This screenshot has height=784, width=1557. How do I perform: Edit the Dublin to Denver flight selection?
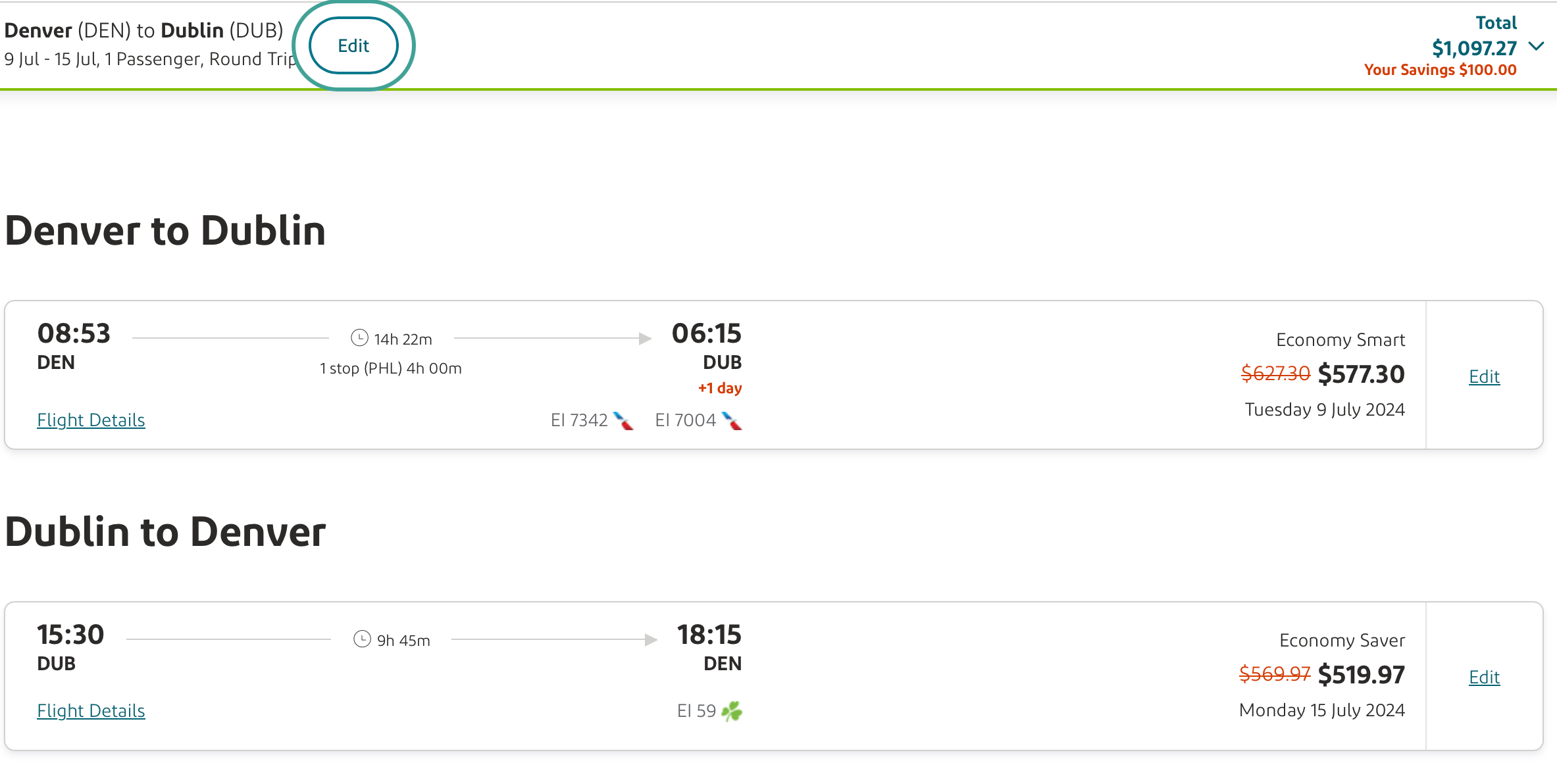click(x=1484, y=677)
